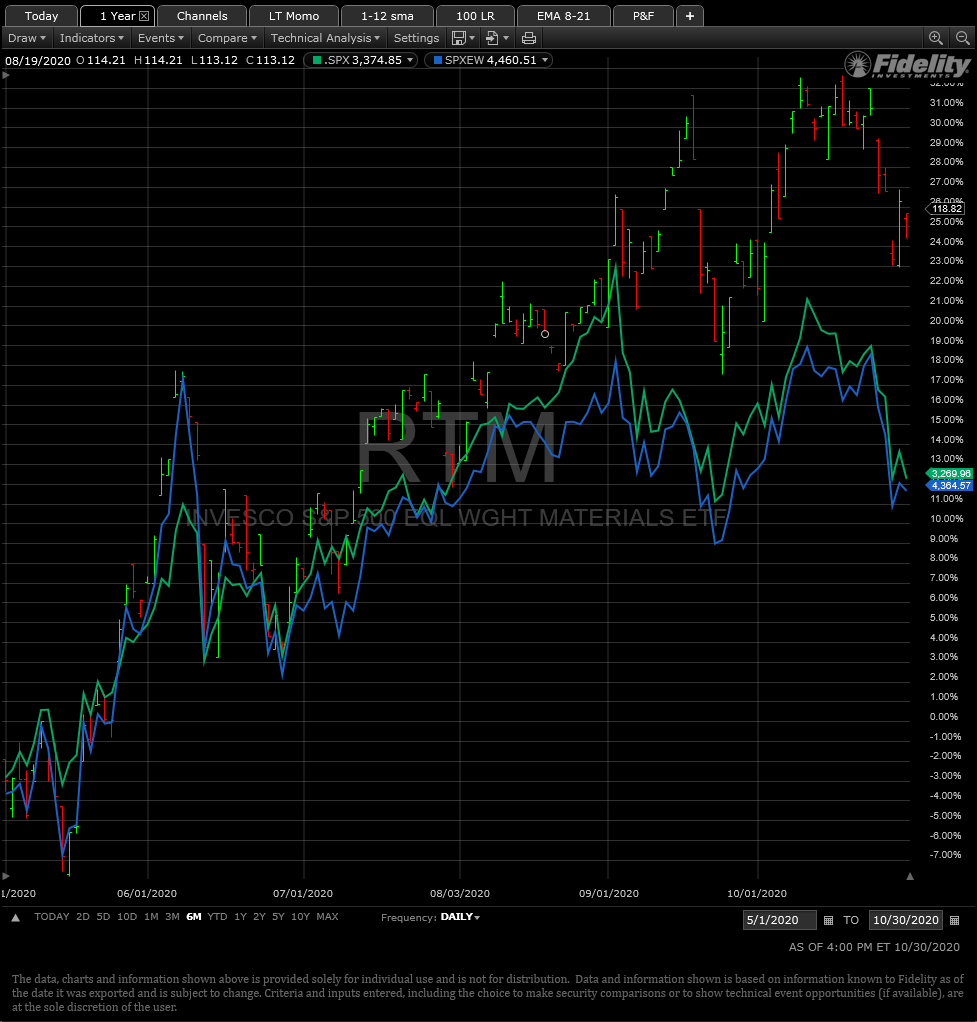Zoom in with the magnifier plus icon
The width and height of the screenshot is (977, 1022).
[936, 37]
